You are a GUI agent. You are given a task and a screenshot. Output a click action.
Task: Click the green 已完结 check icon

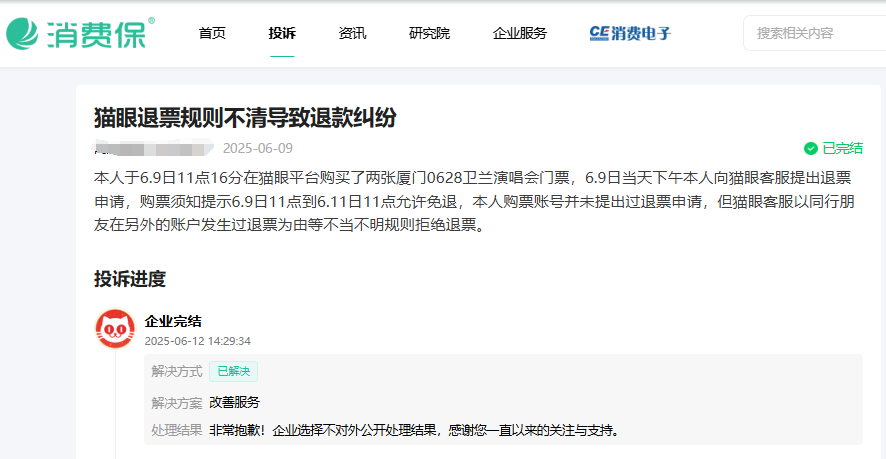(811, 149)
